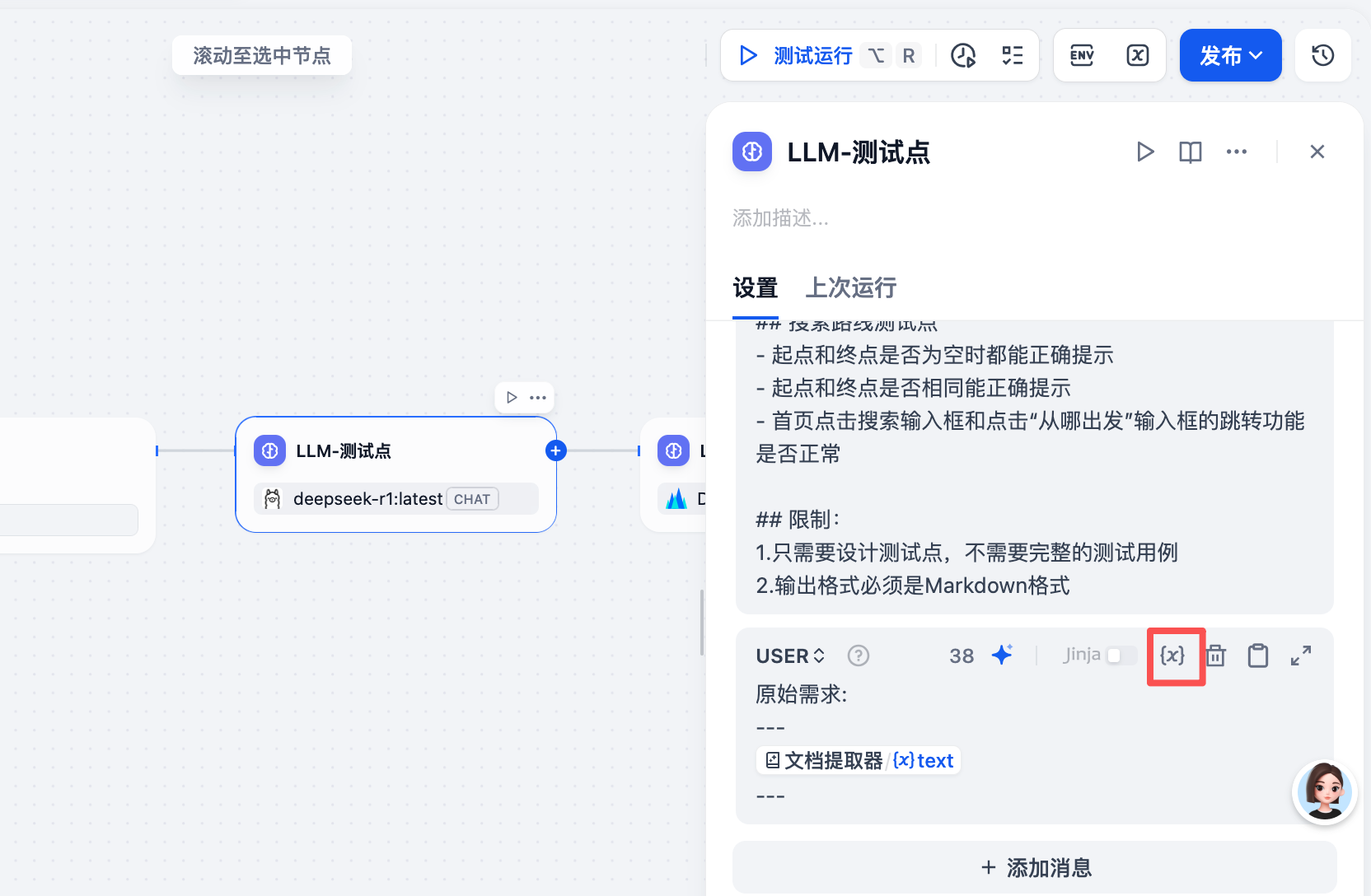Open the run history clock-play icon
This screenshot has height=896, width=1371.
tap(963, 55)
